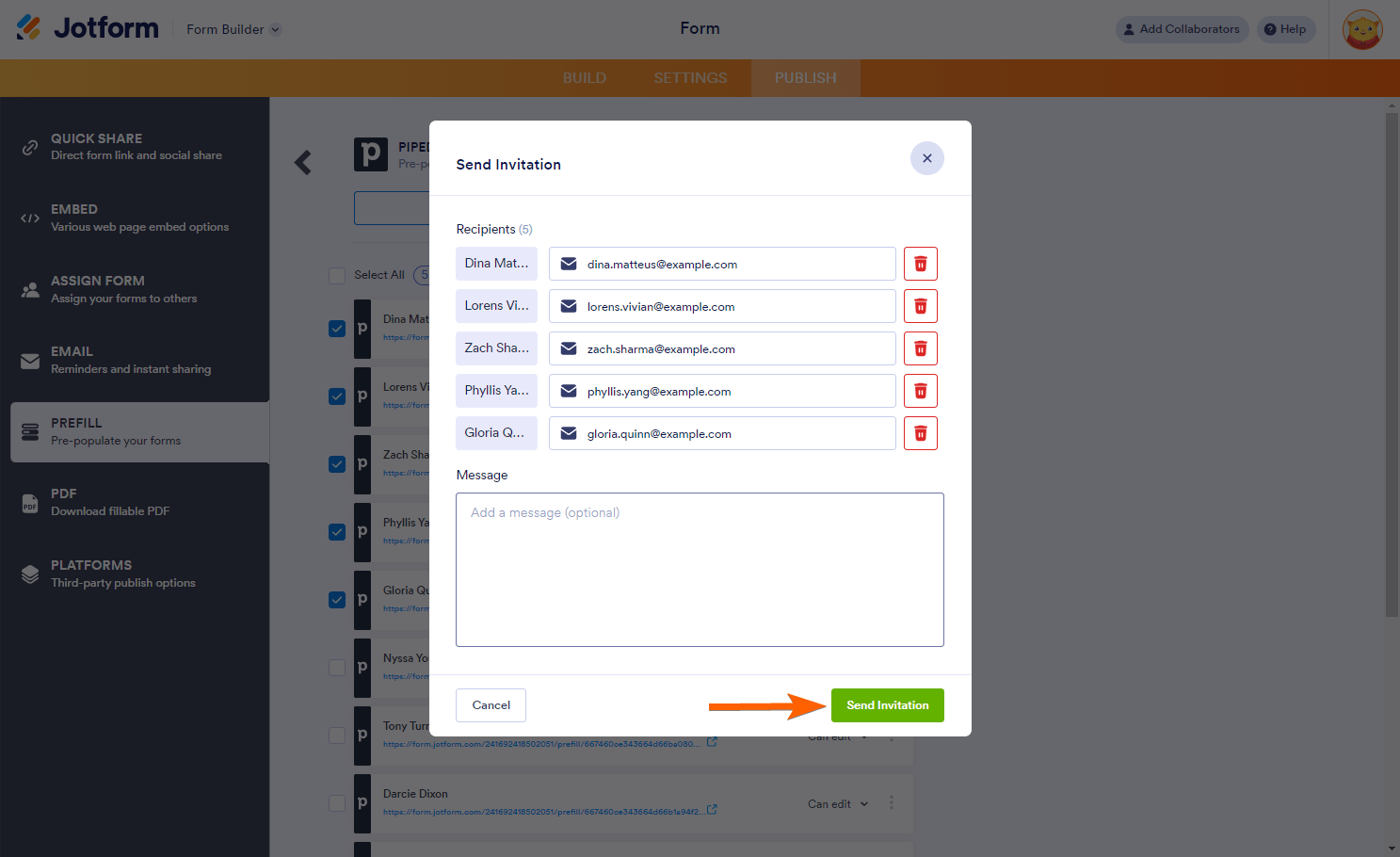This screenshot has width=1400, height=857.
Task: Click the Zach Sha... name tag
Action: pyautogui.click(x=496, y=348)
